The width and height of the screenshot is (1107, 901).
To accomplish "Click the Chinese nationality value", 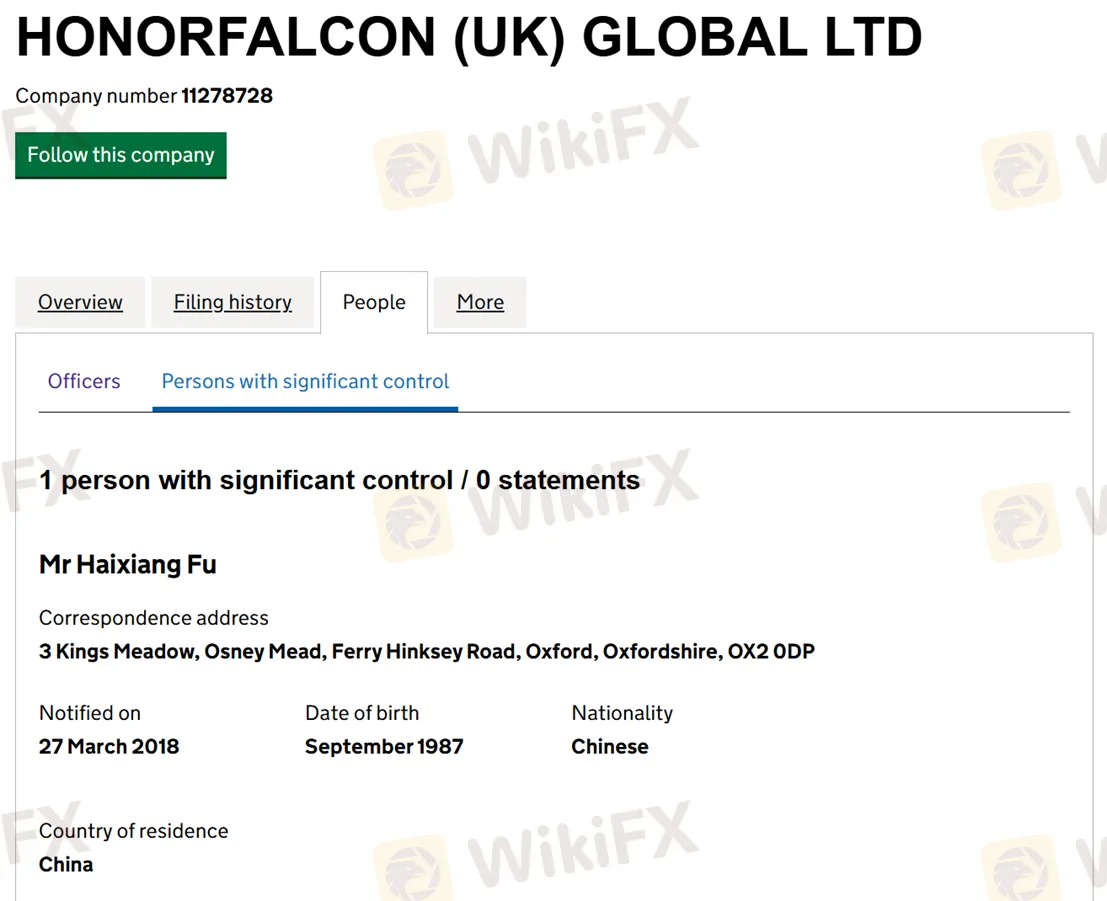I will (610, 746).
